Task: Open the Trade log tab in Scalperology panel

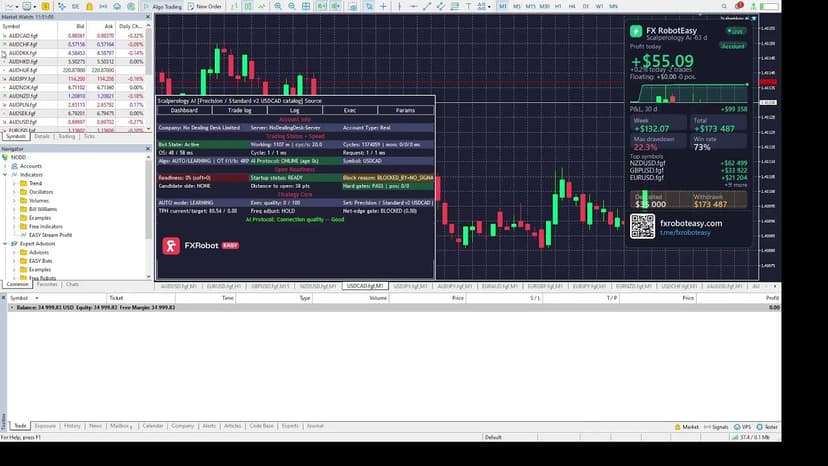Action: 239,110
